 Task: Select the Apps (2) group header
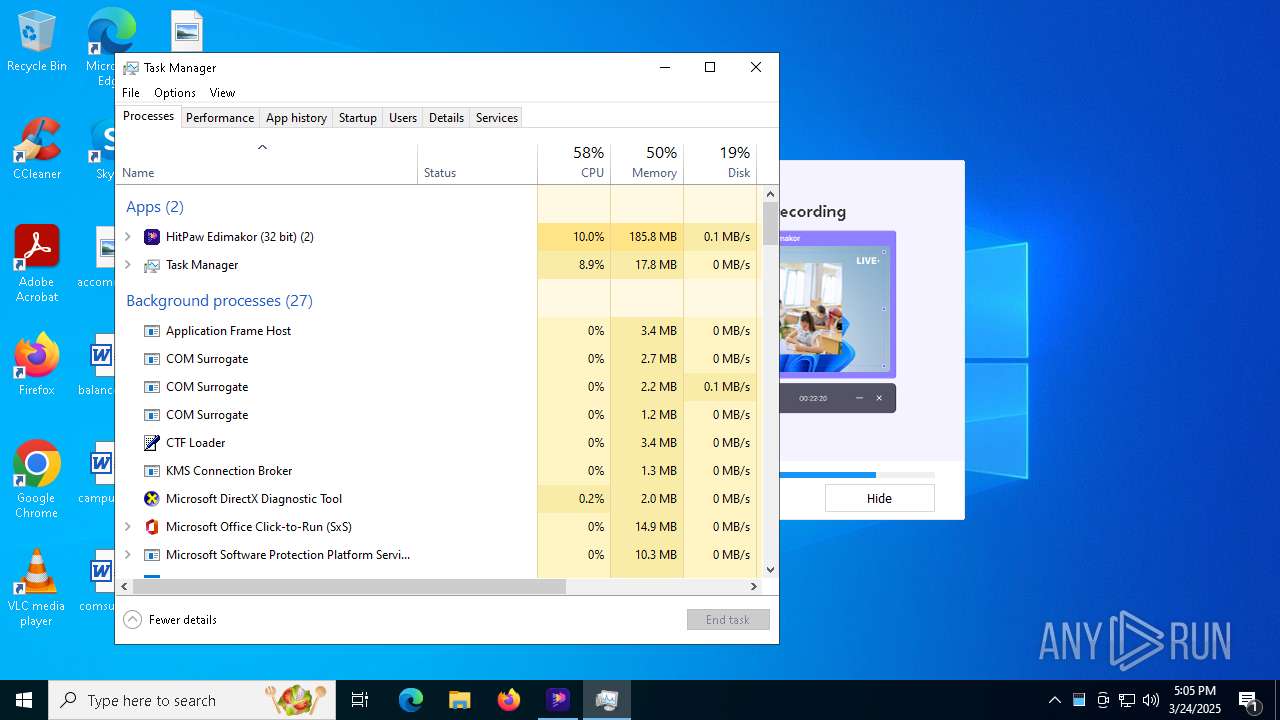(155, 207)
